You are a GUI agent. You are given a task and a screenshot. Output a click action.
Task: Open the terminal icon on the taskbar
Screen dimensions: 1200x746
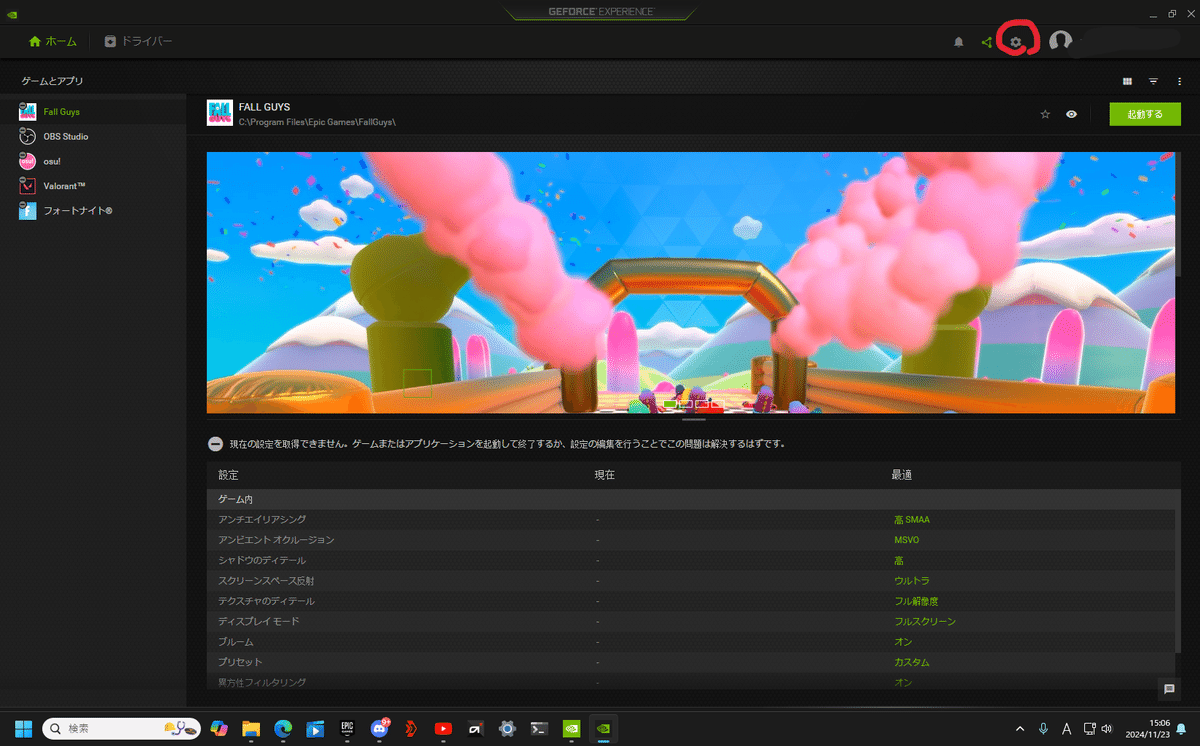[539, 728]
